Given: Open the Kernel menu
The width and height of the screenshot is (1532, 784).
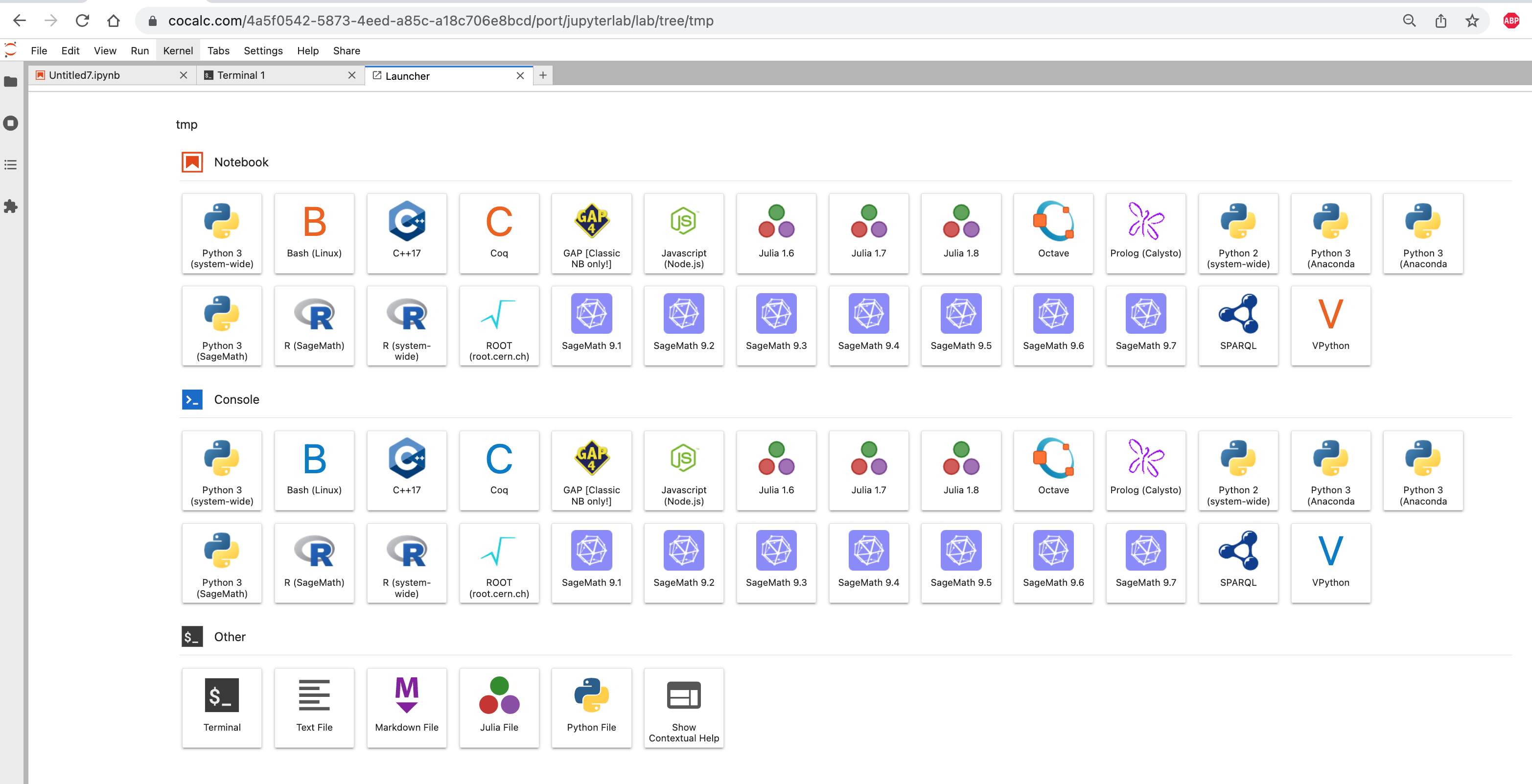Looking at the screenshot, I should pyautogui.click(x=178, y=50).
